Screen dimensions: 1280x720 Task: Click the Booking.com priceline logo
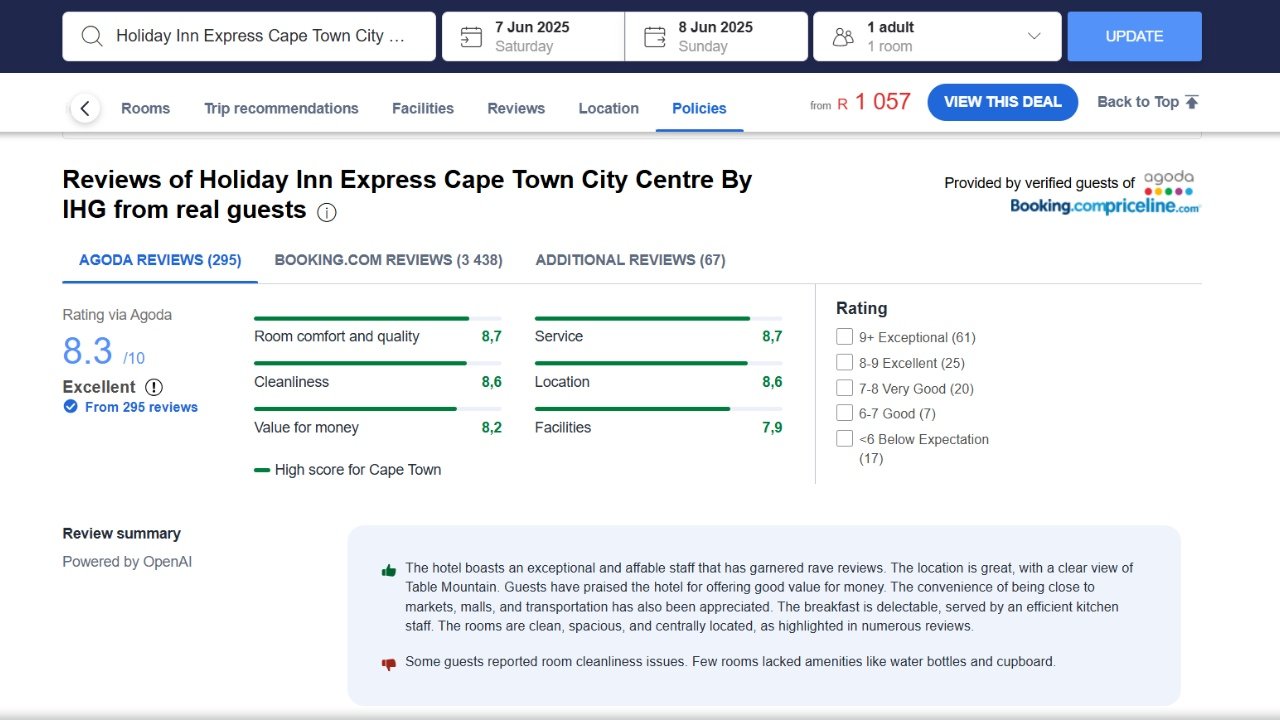1104,206
